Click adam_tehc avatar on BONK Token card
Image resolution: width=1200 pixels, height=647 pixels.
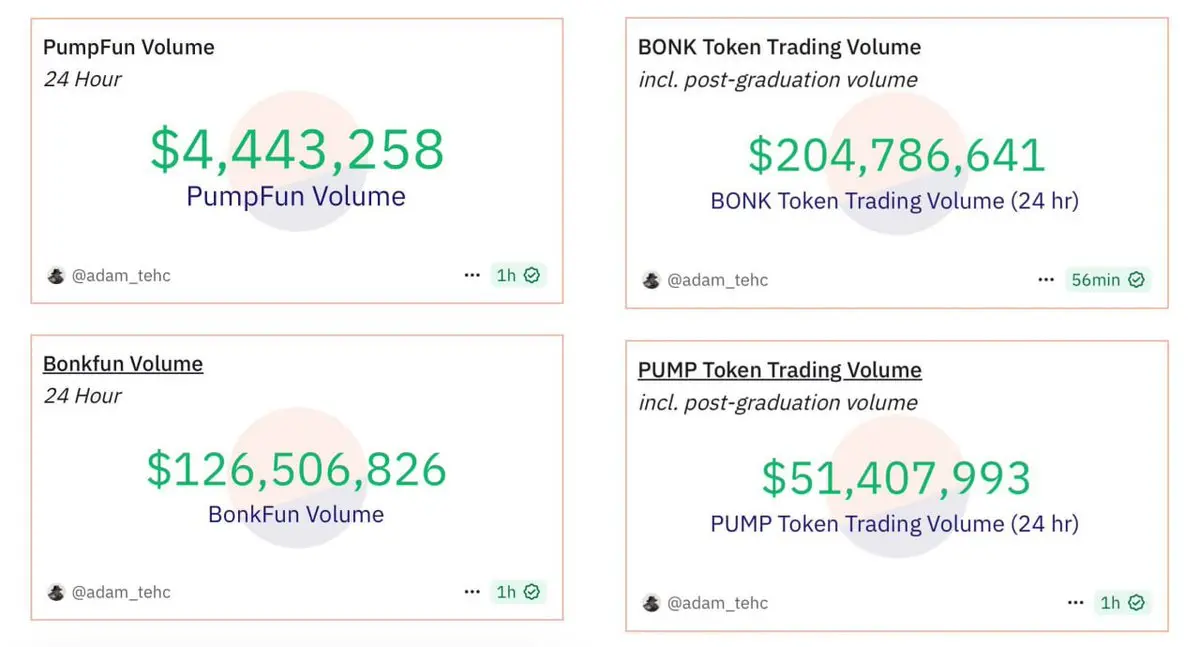click(651, 280)
